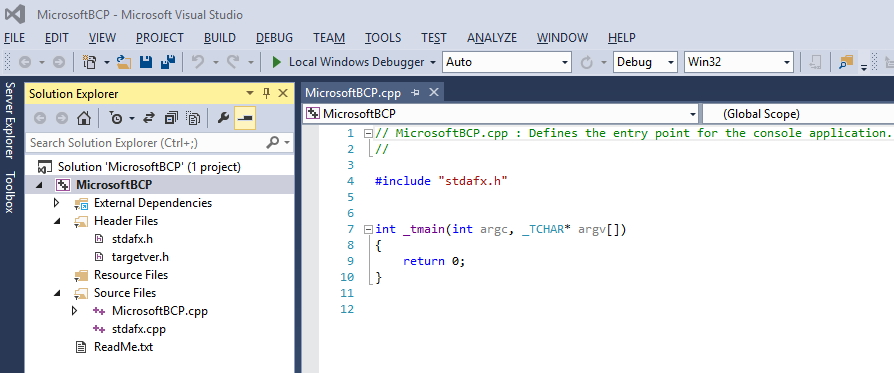Click Local Windows Debugger button
This screenshot has width=894, height=373.
pyautogui.click(x=356, y=62)
